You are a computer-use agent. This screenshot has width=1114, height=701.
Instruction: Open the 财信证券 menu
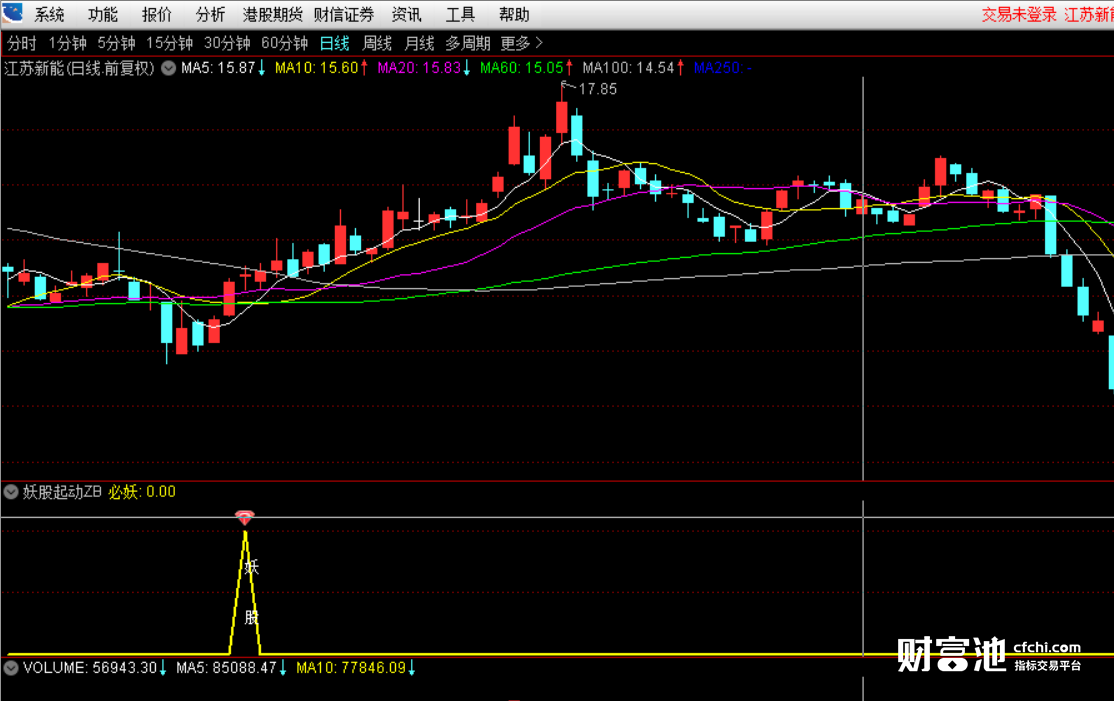click(x=344, y=14)
